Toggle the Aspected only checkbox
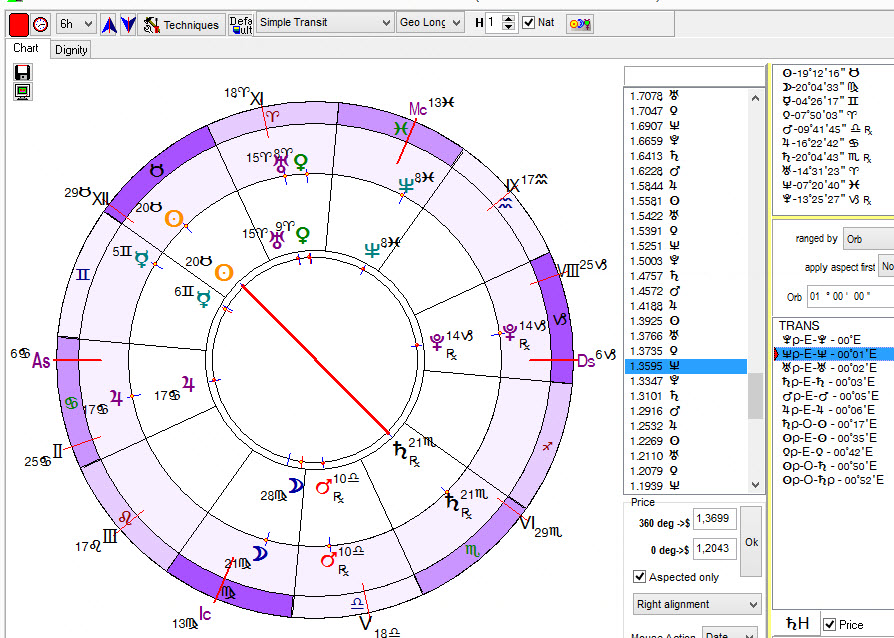The width and height of the screenshot is (894, 638). (x=640, y=577)
